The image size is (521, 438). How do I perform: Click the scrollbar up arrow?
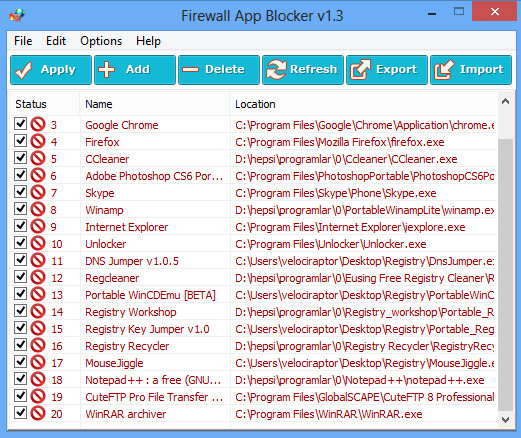(505, 101)
